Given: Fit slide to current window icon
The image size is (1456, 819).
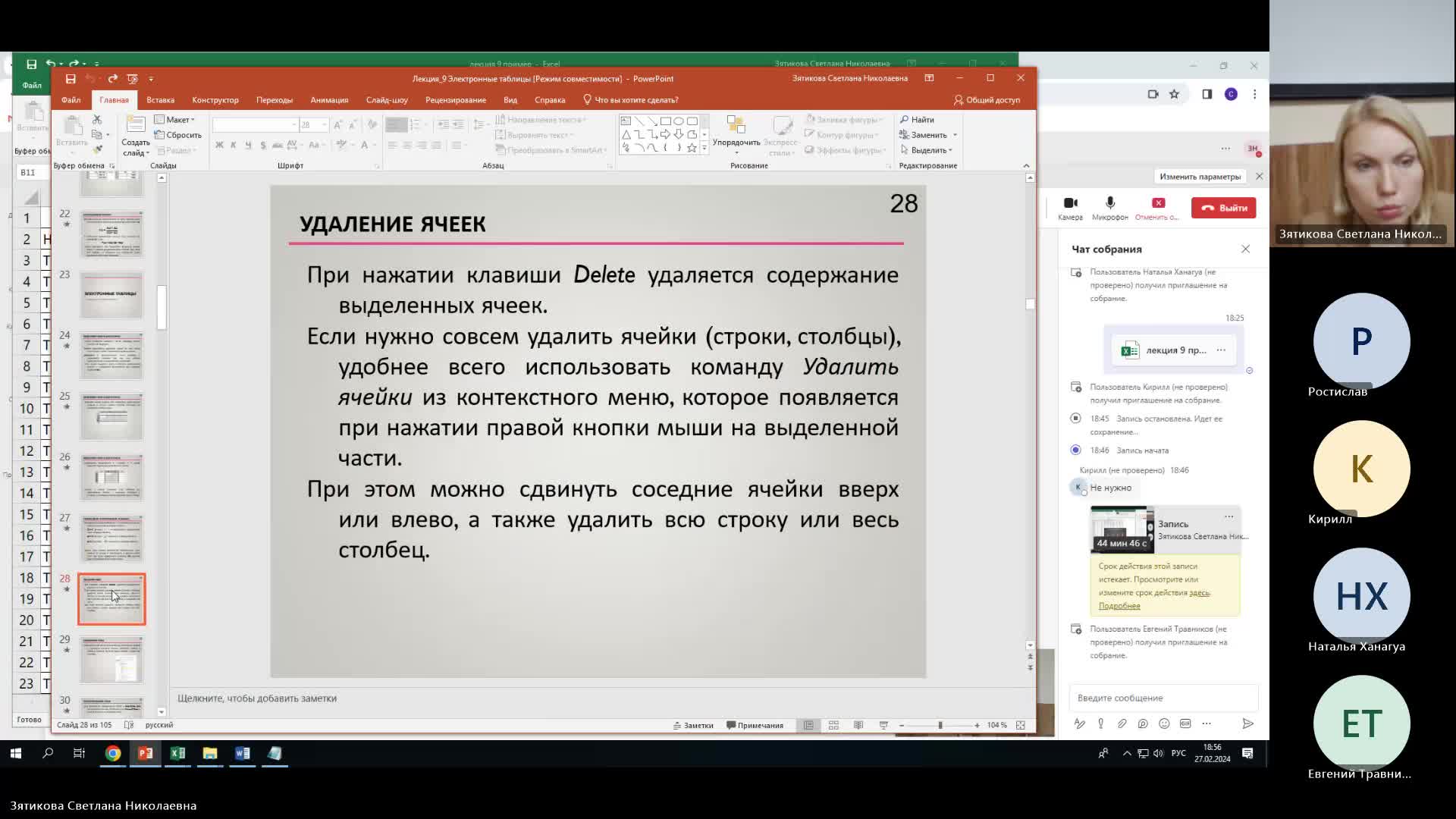Looking at the screenshot, I should point(1021,726).
